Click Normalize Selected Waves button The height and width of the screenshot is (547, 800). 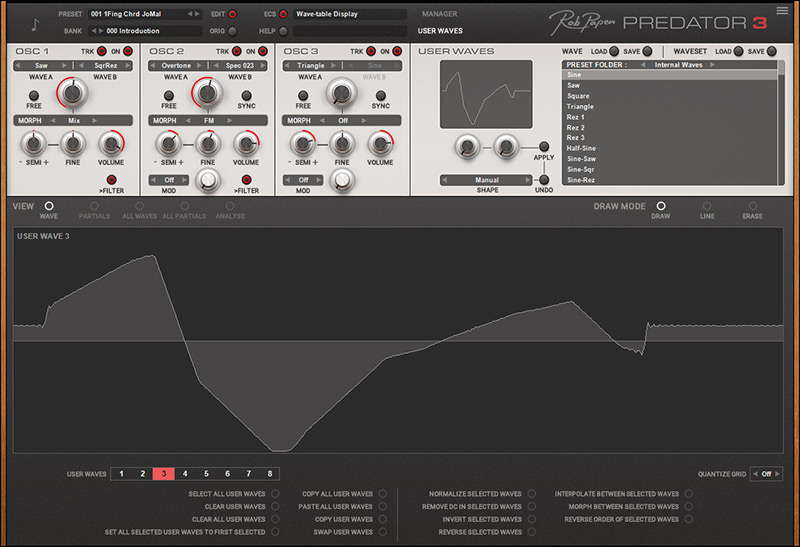pyautogui.click(x=532, y=493)
